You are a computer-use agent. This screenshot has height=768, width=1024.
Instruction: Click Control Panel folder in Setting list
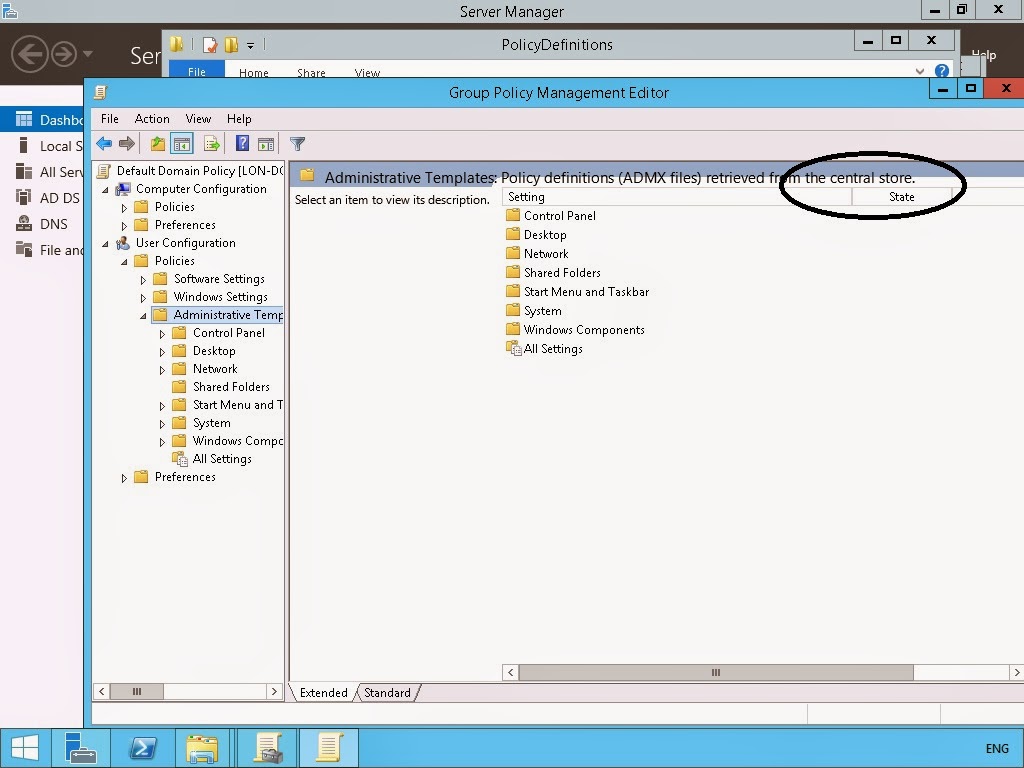(x=551, y=216)
